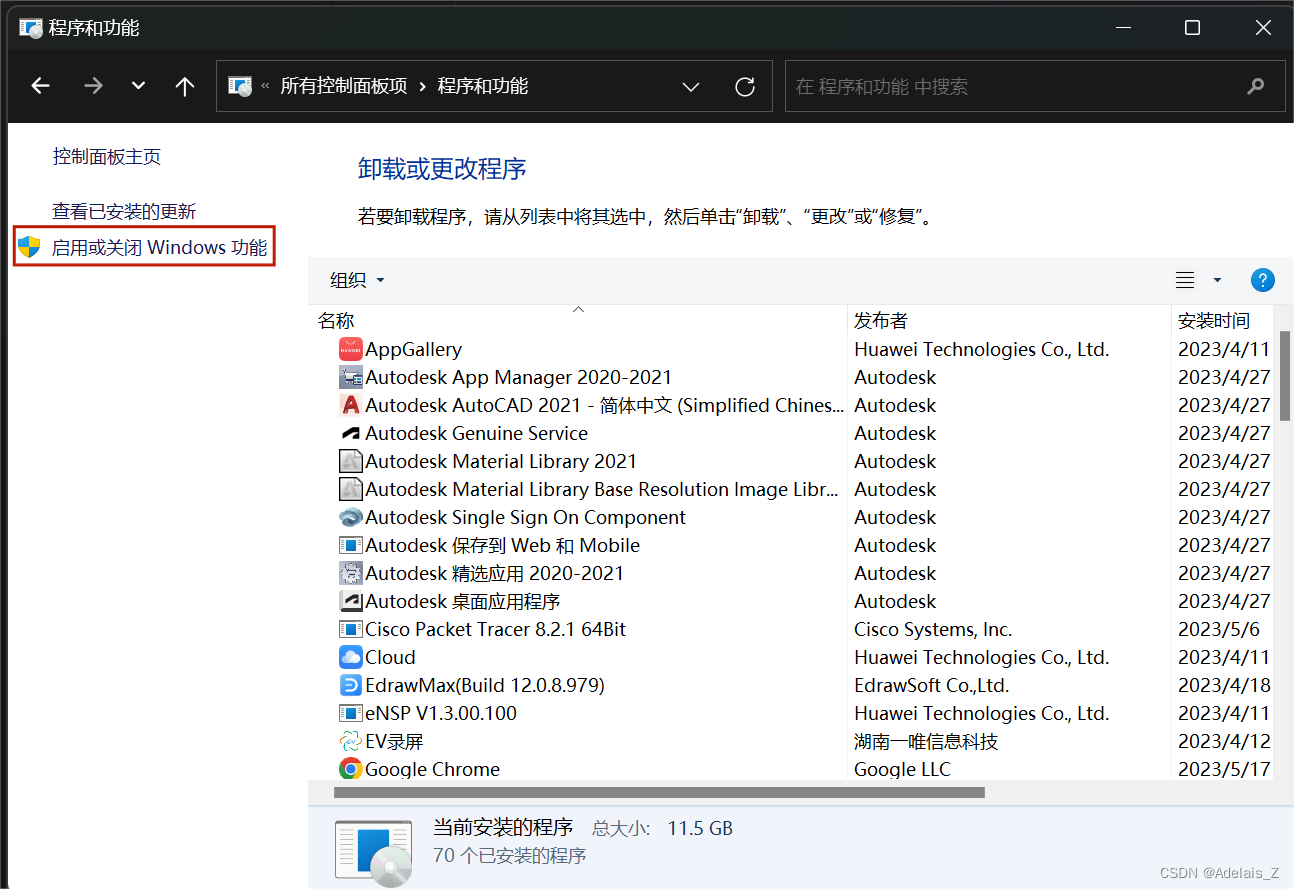
Task: Expand the address bar double chevron
Action: click(266, 86)
